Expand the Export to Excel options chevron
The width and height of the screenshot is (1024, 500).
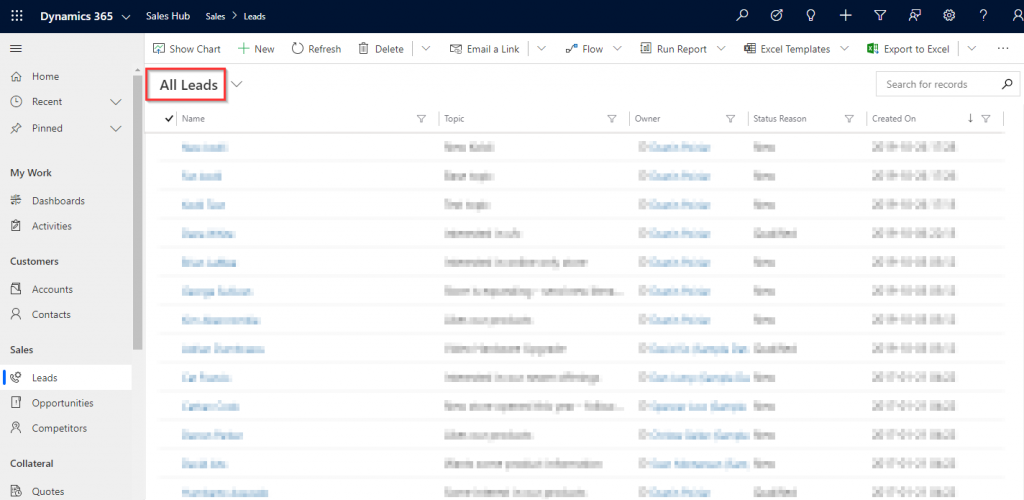[x=972, y=49]
